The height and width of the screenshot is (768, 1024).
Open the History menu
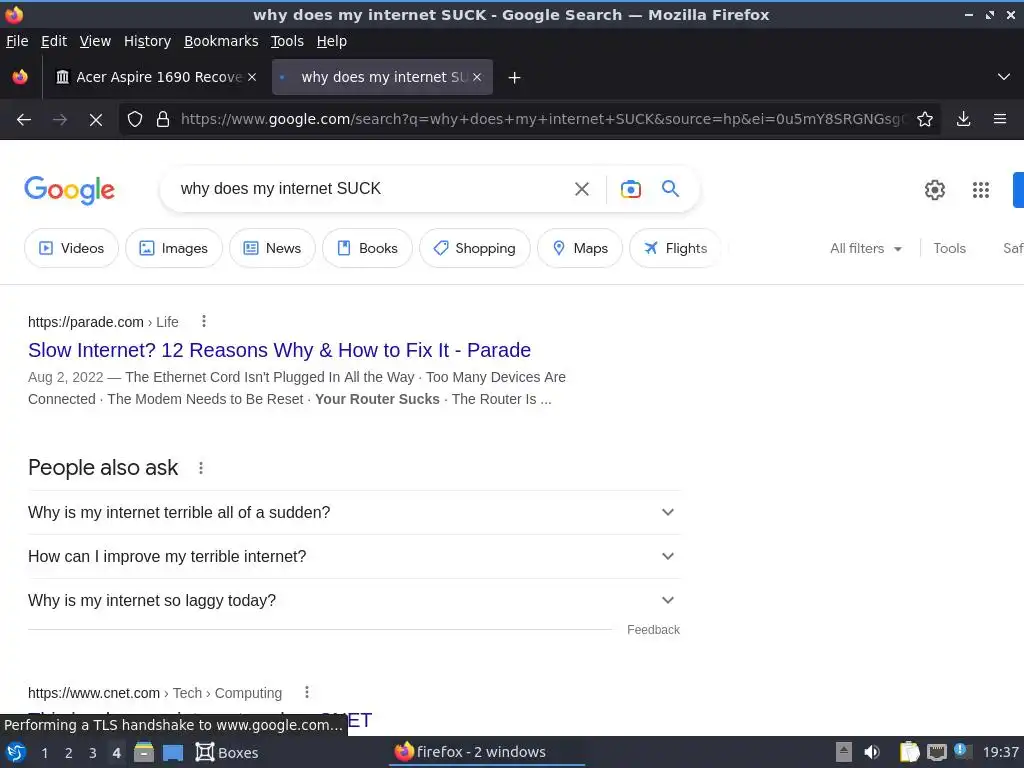click(x=148, y=41)
